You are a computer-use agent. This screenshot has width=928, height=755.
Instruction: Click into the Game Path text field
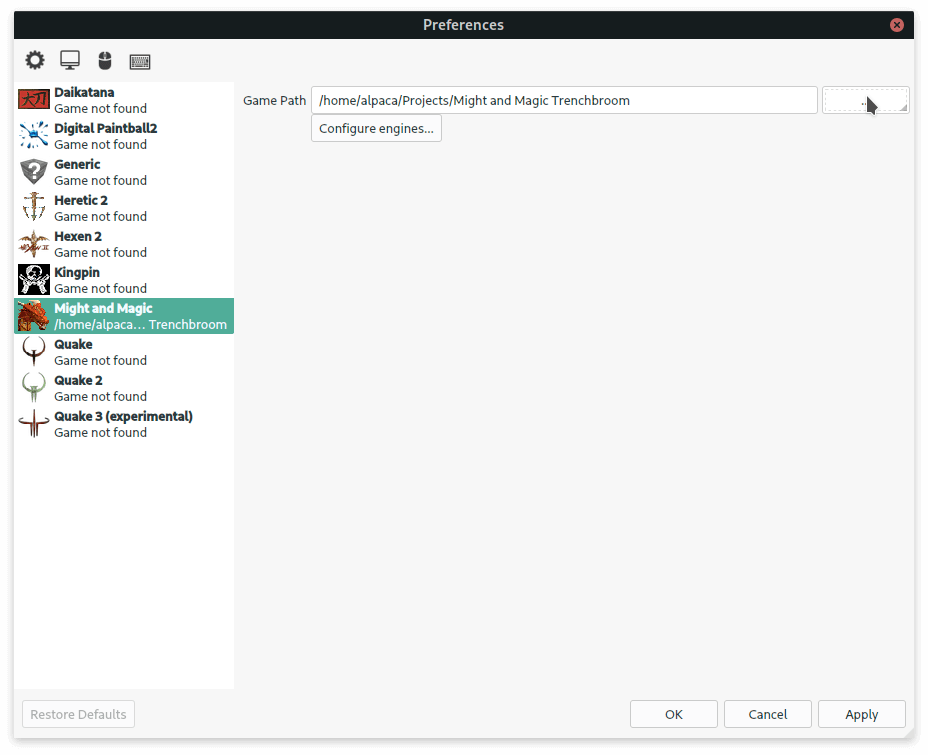point(564,100)
